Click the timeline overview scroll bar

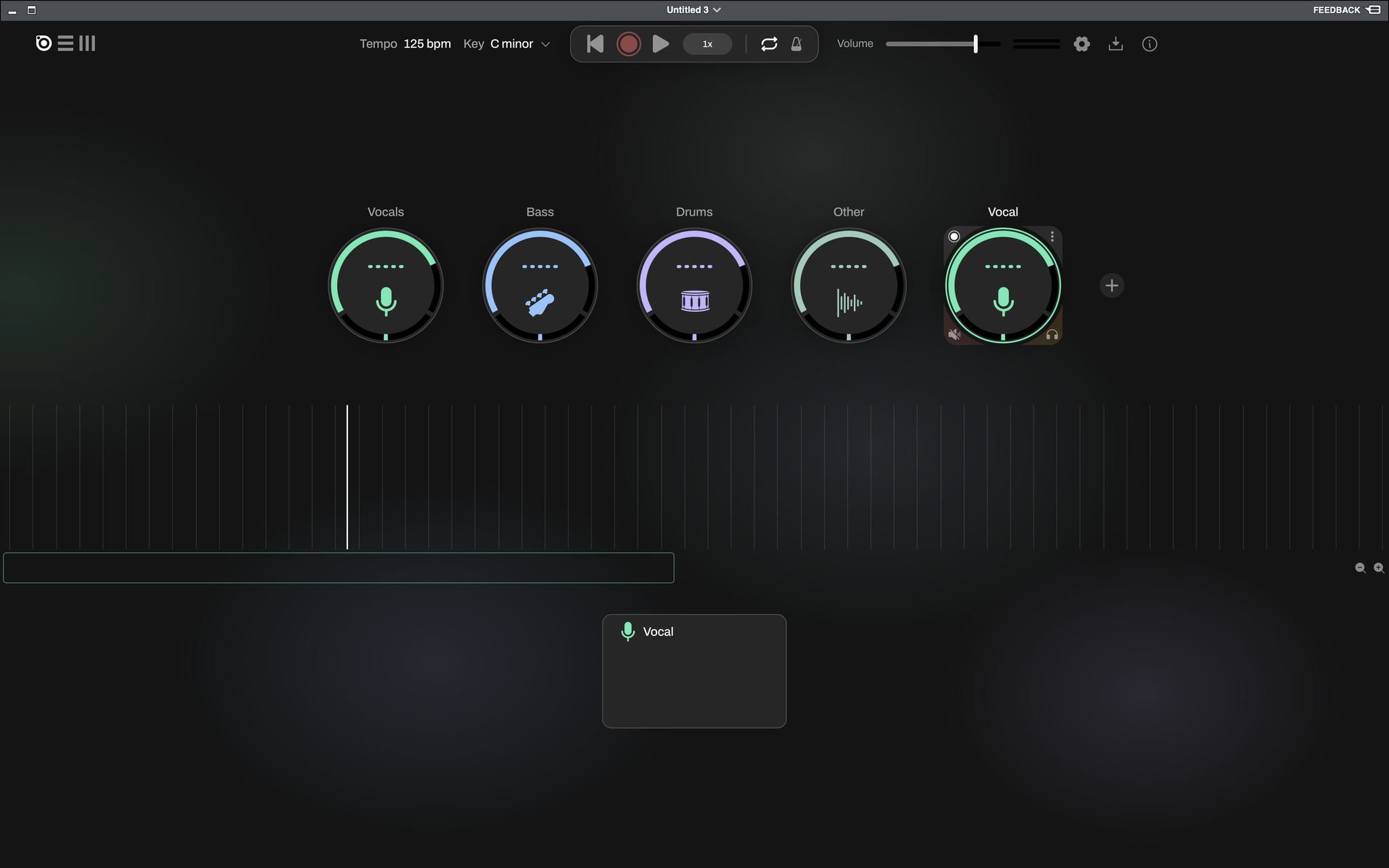338,568
